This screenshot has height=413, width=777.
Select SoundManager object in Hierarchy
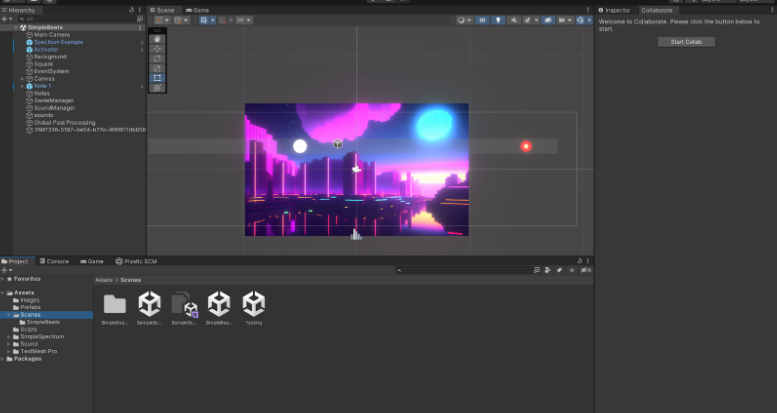click(x=55, y=108)
